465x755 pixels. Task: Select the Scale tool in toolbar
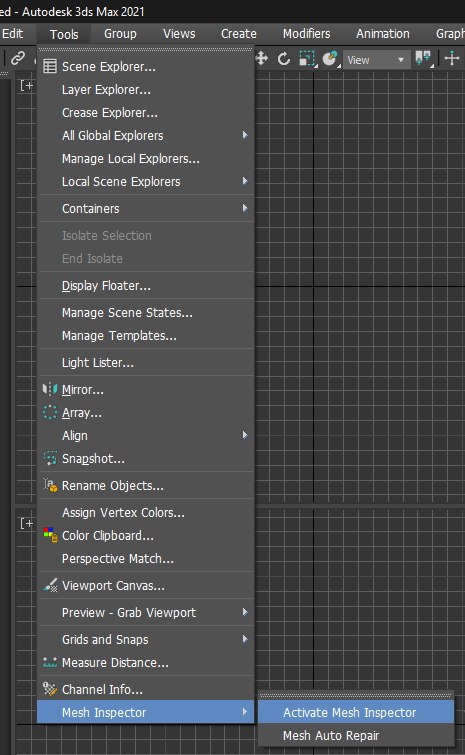(307, 59)
